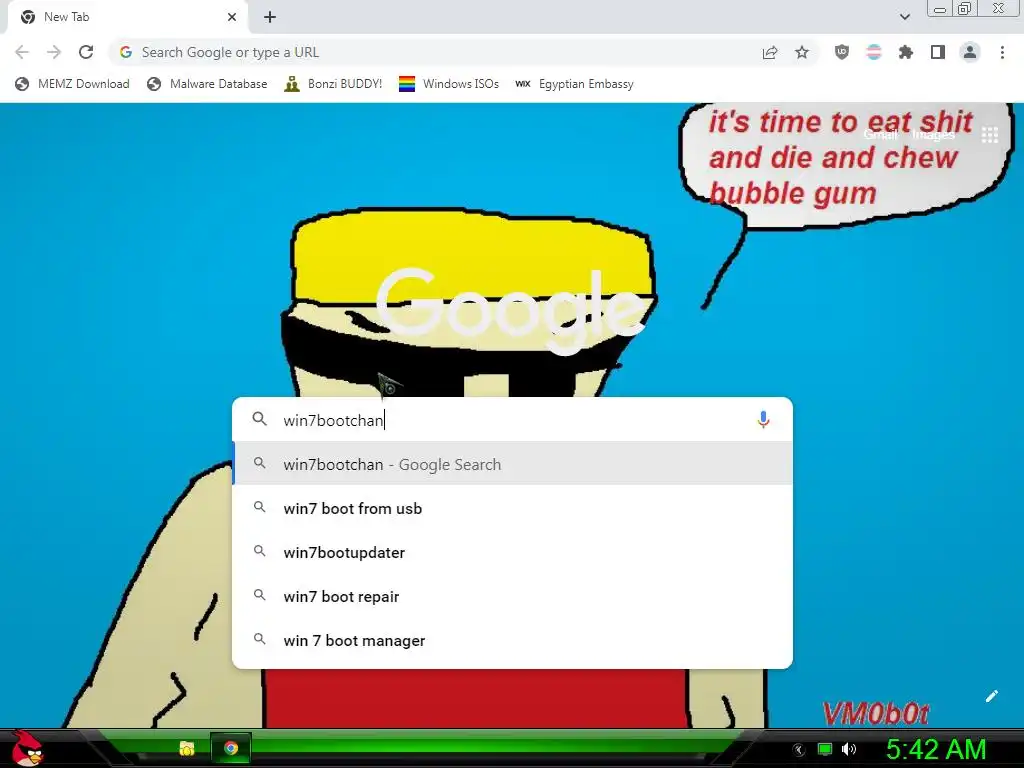Viewport: 1024px width, 768px height.
Task: Customize this page with the pencil icon
Action: [991, 696]
